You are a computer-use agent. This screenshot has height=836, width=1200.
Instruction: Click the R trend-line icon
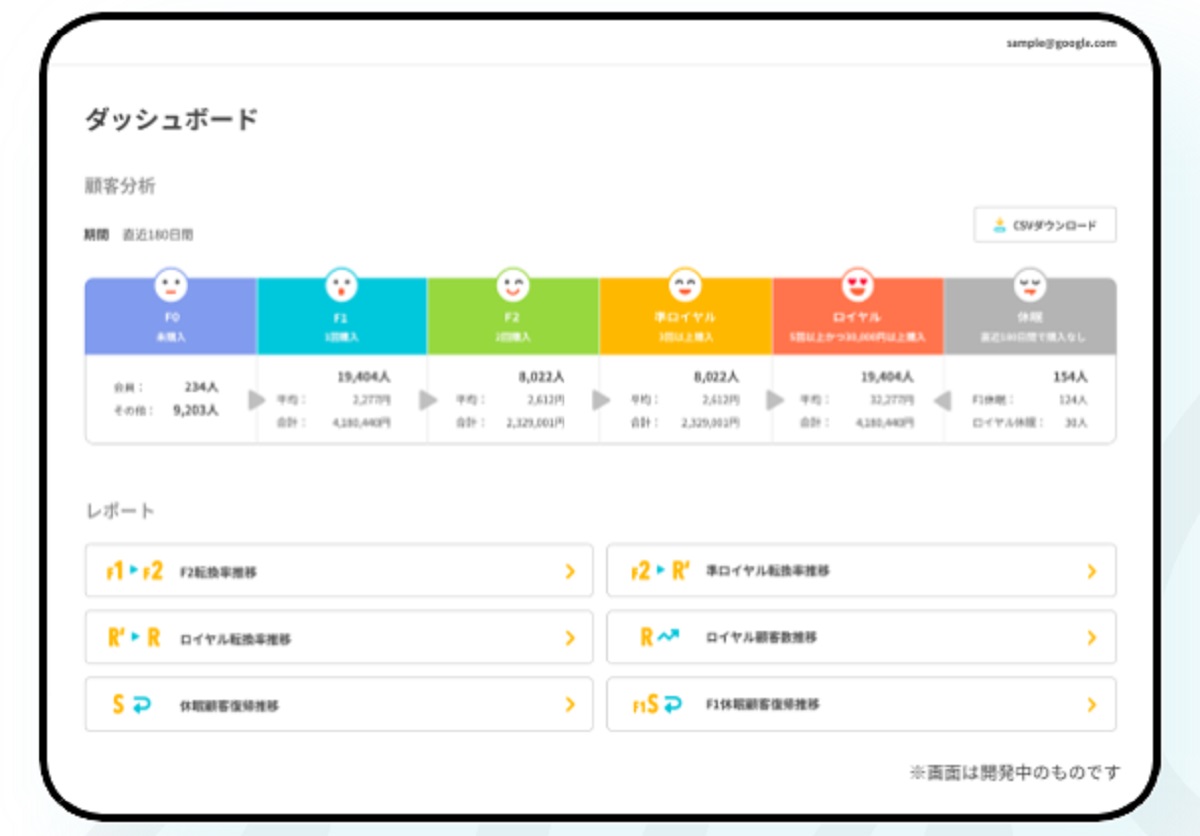660,637
